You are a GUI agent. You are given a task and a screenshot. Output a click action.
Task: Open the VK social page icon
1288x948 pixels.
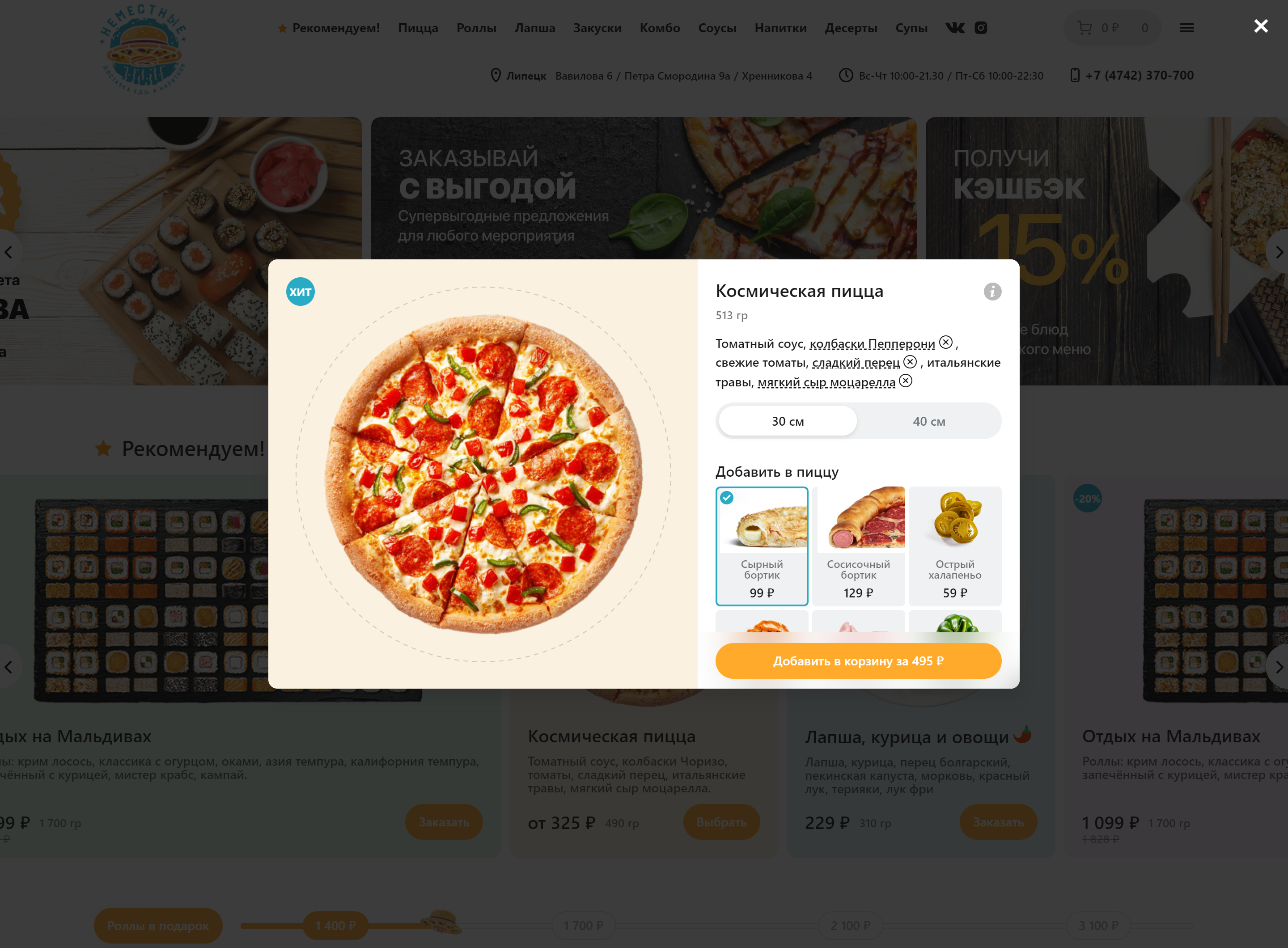[x=955, y=28]
